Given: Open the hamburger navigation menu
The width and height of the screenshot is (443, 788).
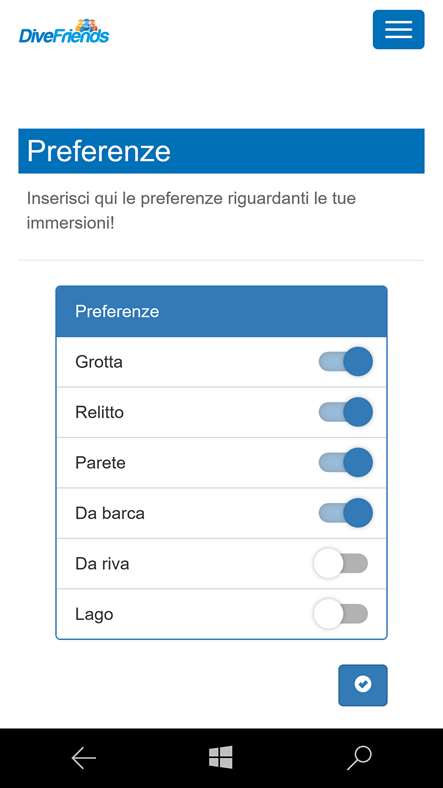Looking at the screenshot, I should [x=398, y=30].
